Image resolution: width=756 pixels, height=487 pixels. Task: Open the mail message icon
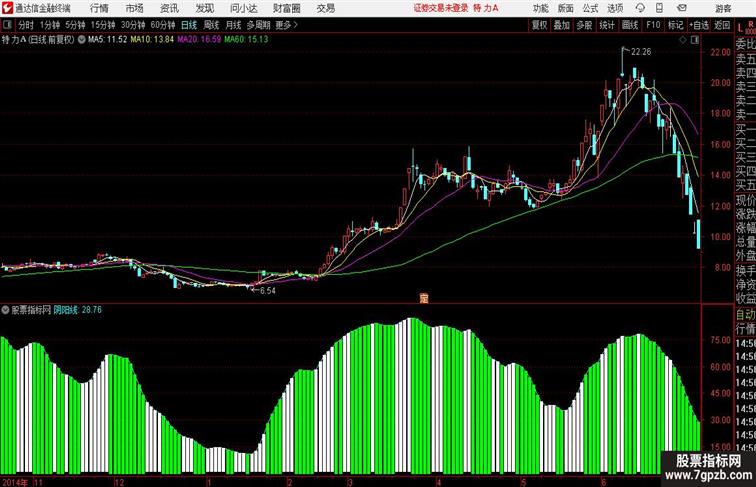[682, 8]
